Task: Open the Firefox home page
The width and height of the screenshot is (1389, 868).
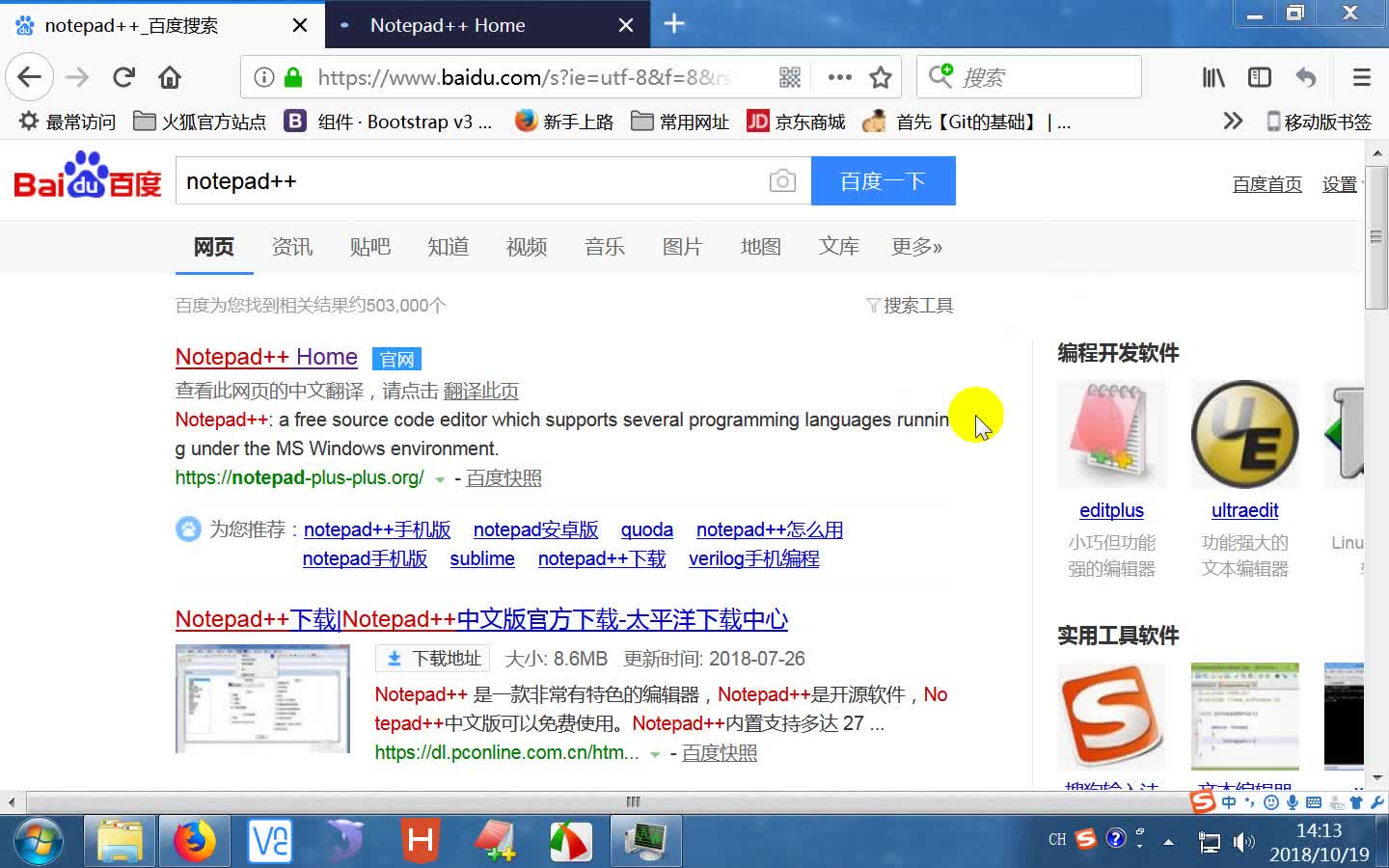Action: (x=168, y=77)
